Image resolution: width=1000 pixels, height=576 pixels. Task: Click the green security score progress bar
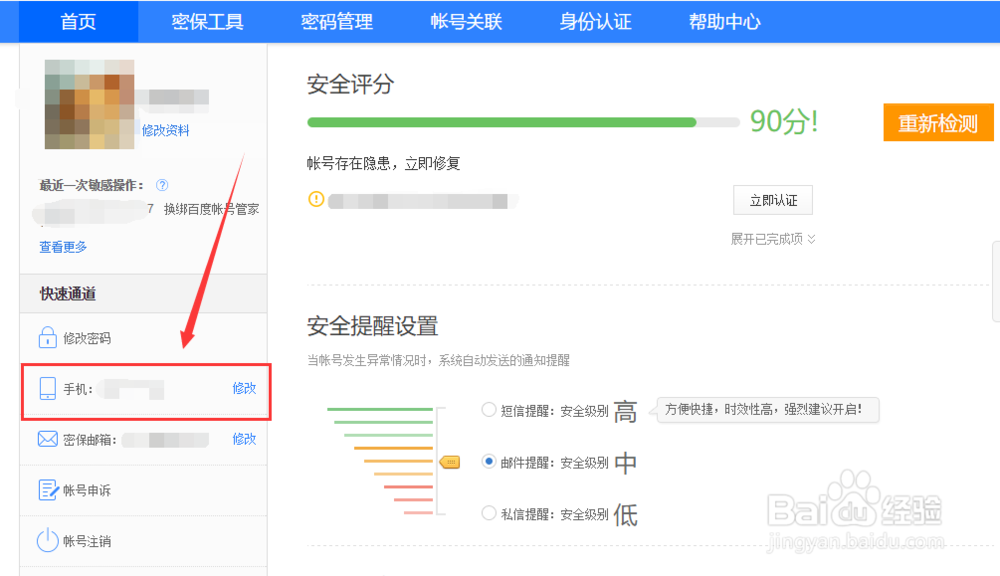click(502, 122)
